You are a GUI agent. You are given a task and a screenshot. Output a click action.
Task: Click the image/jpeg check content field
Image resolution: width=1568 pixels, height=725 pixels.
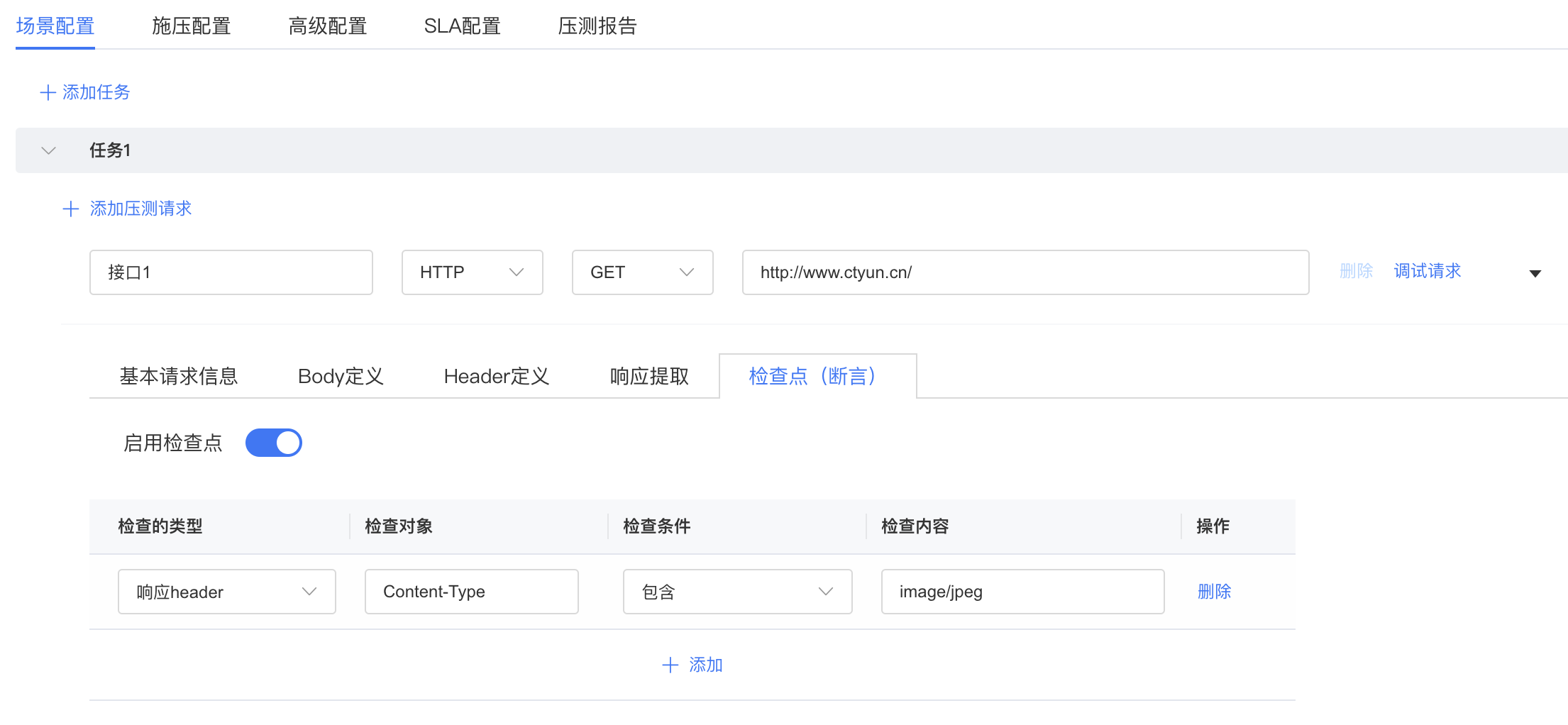1022,592
